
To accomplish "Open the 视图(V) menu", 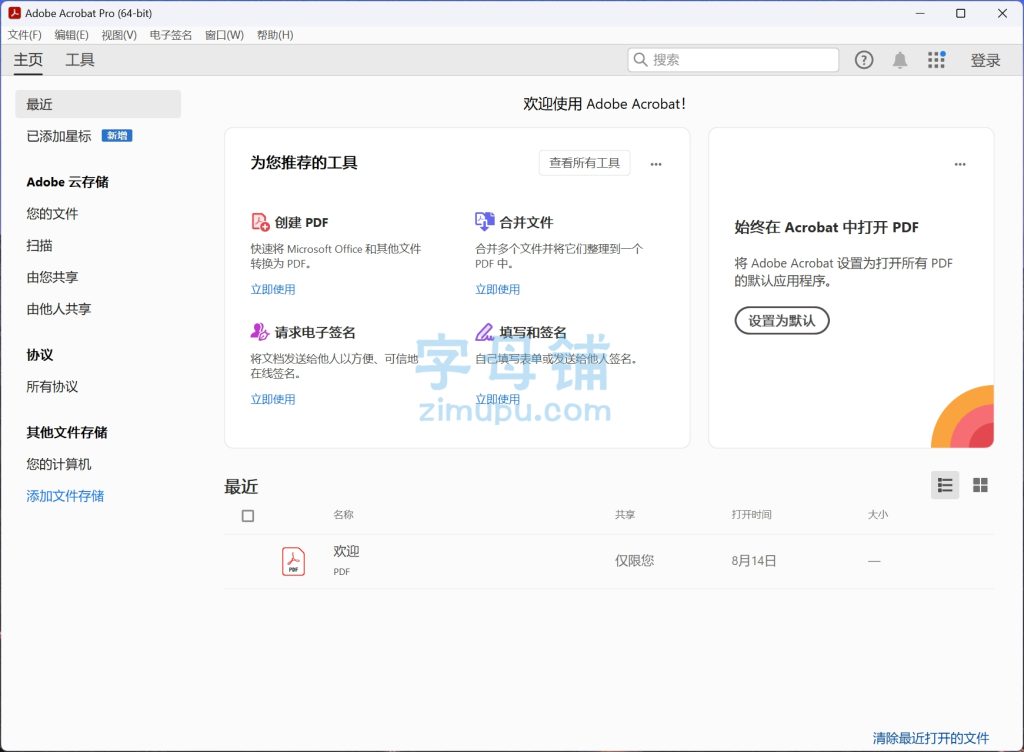I will tap(119, 35).
